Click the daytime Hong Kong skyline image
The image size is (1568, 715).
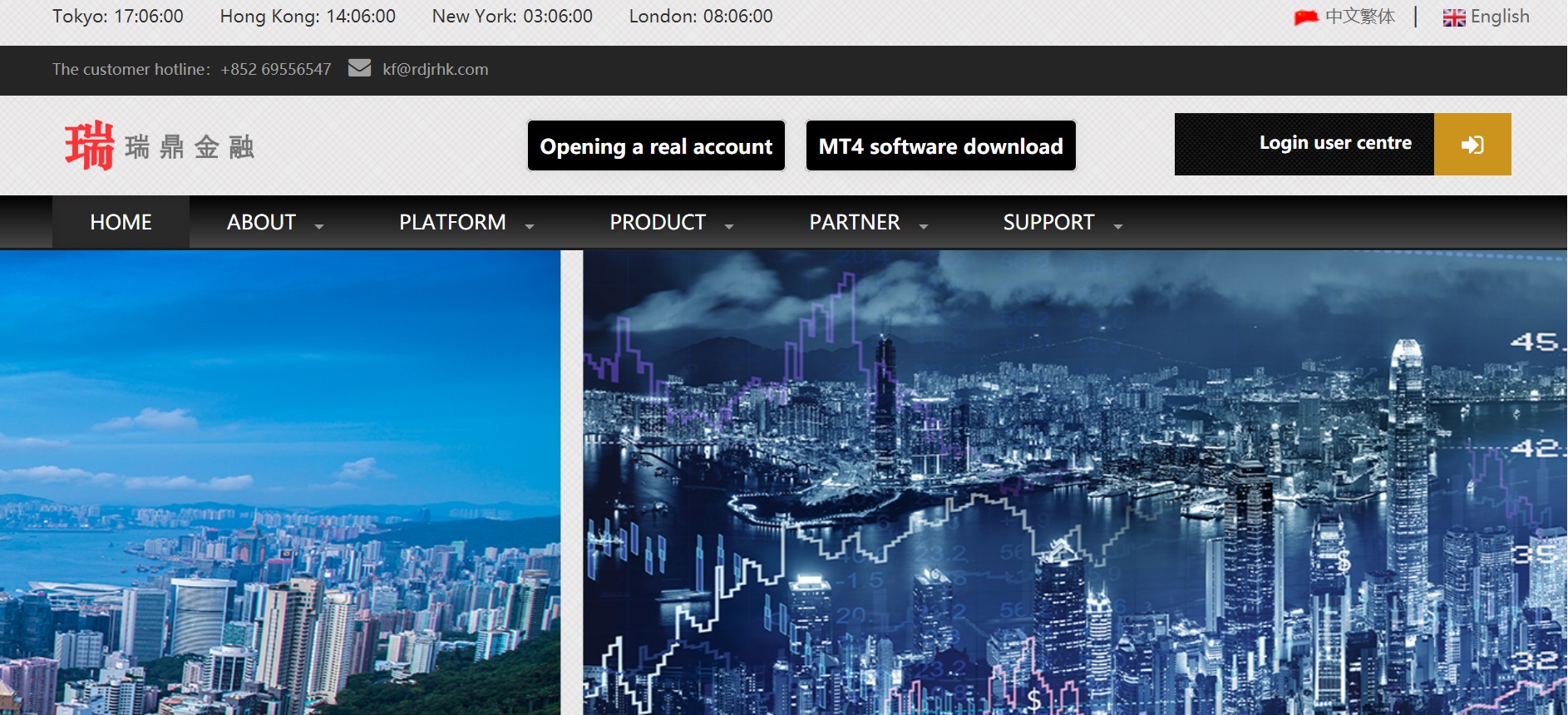279,482
